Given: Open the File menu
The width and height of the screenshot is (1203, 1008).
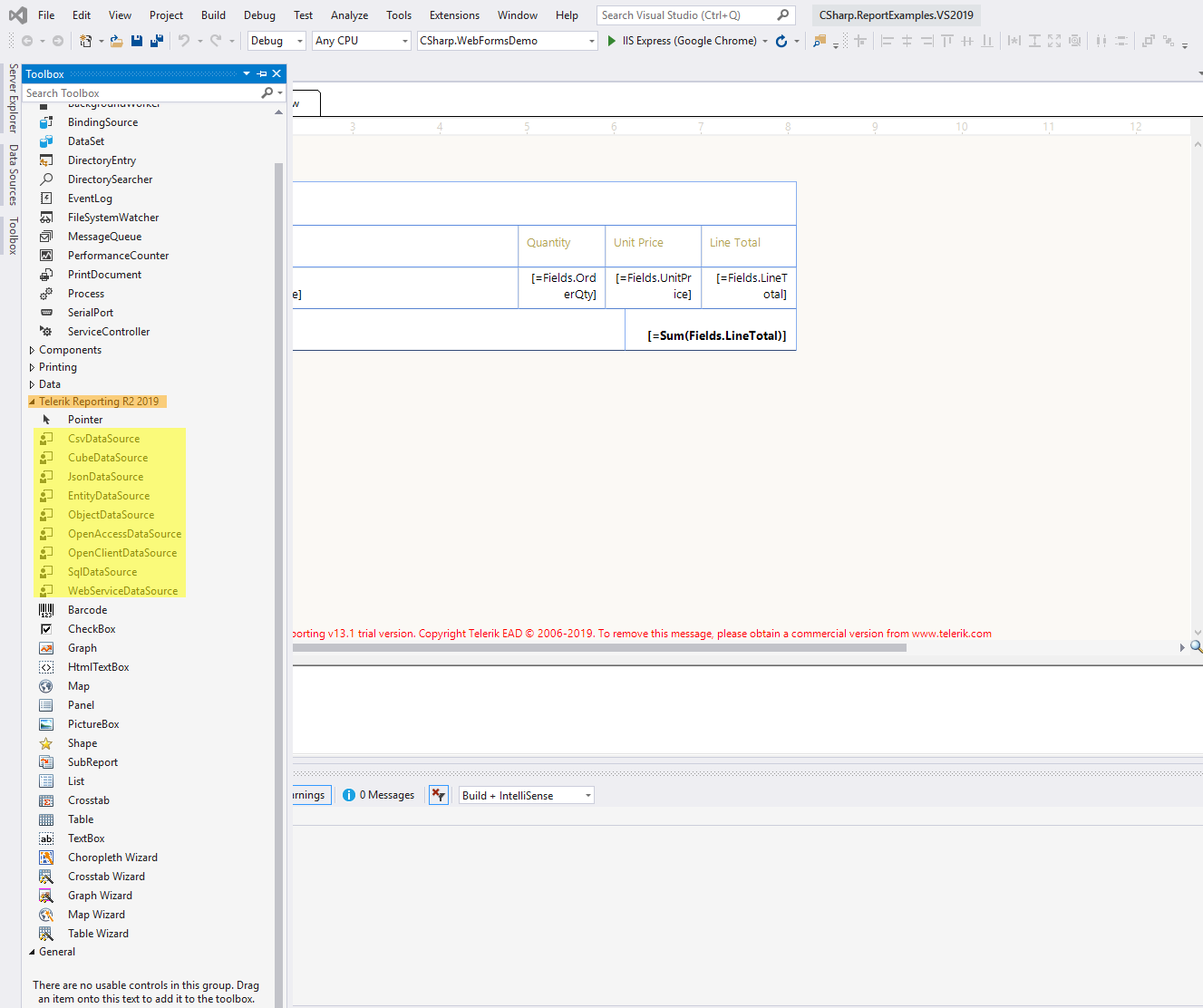Looking at the screenshot, I should (x=46, y=15).
